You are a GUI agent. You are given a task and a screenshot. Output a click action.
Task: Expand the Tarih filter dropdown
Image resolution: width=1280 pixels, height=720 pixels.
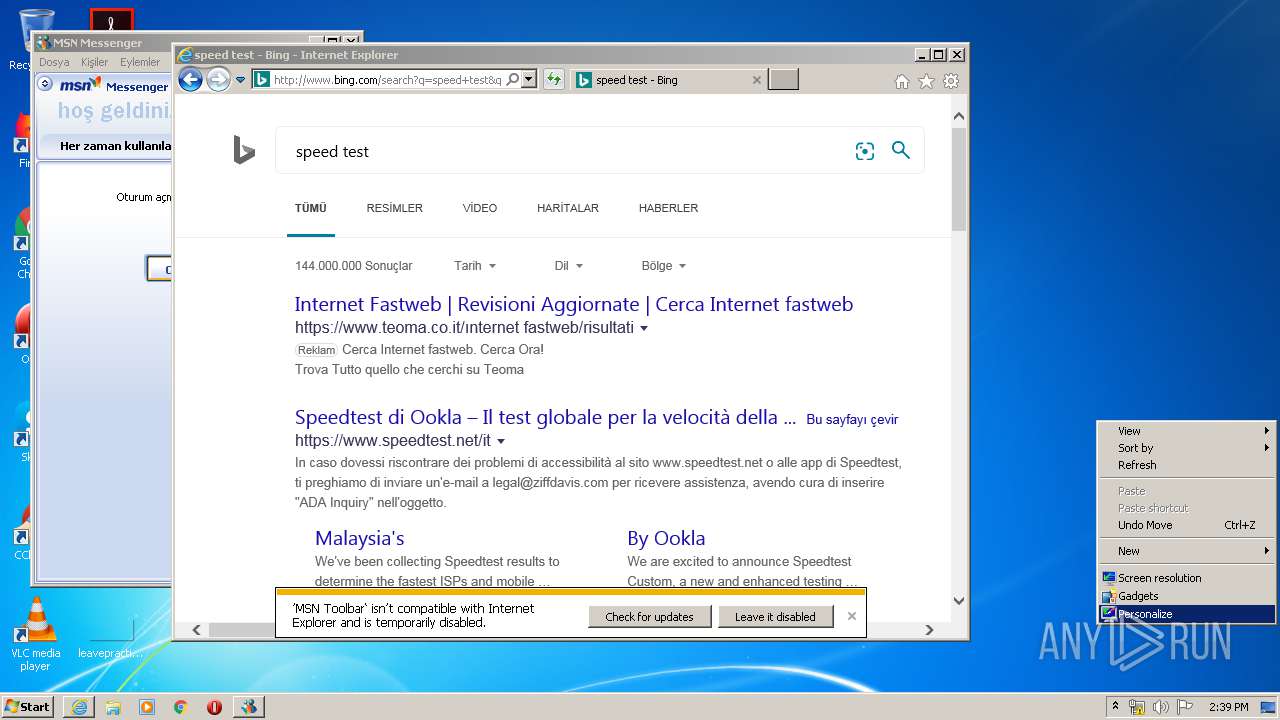pos(475,266)
